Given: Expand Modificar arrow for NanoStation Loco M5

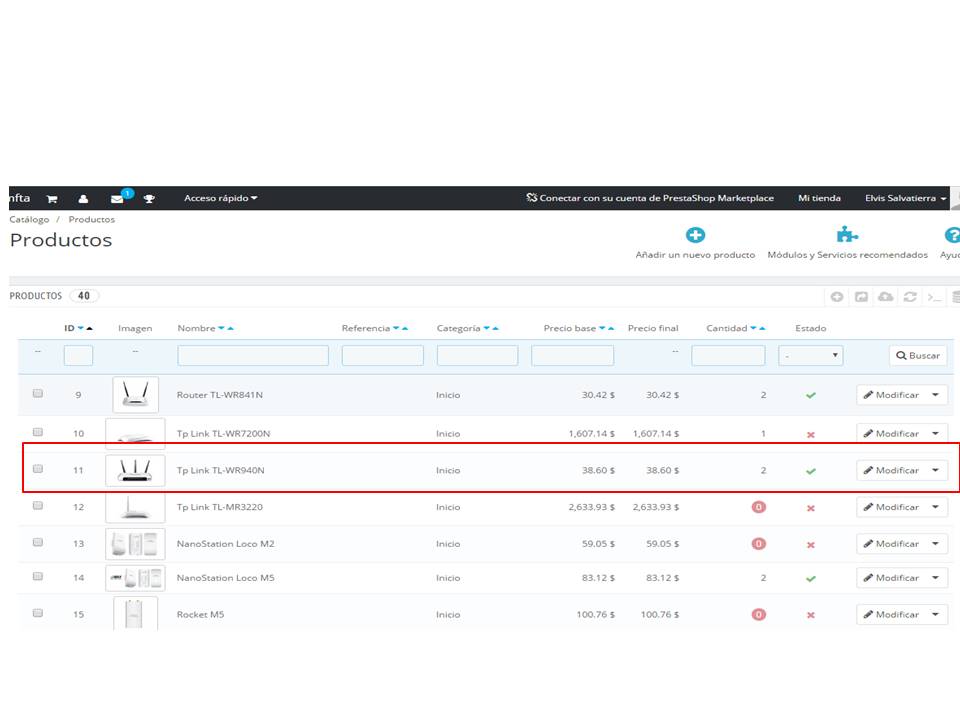Looking at the screenshot, I should click(x=936, y=578).
